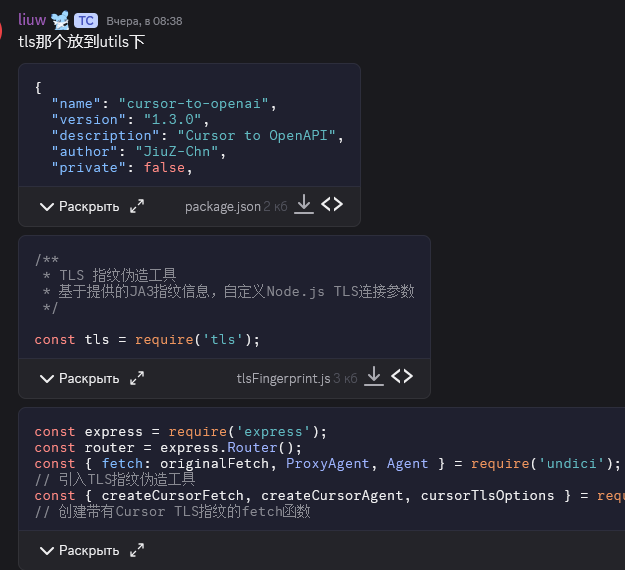Expand the package.json code preview
The image size is (625, 570).
pyautogui.click(x=80, y=206)
